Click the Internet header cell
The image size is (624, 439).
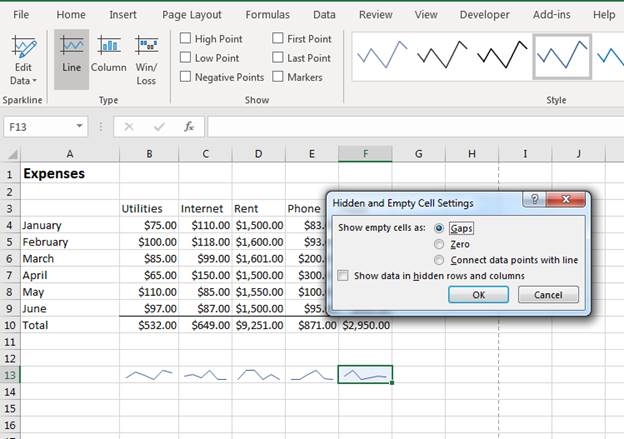205,209
